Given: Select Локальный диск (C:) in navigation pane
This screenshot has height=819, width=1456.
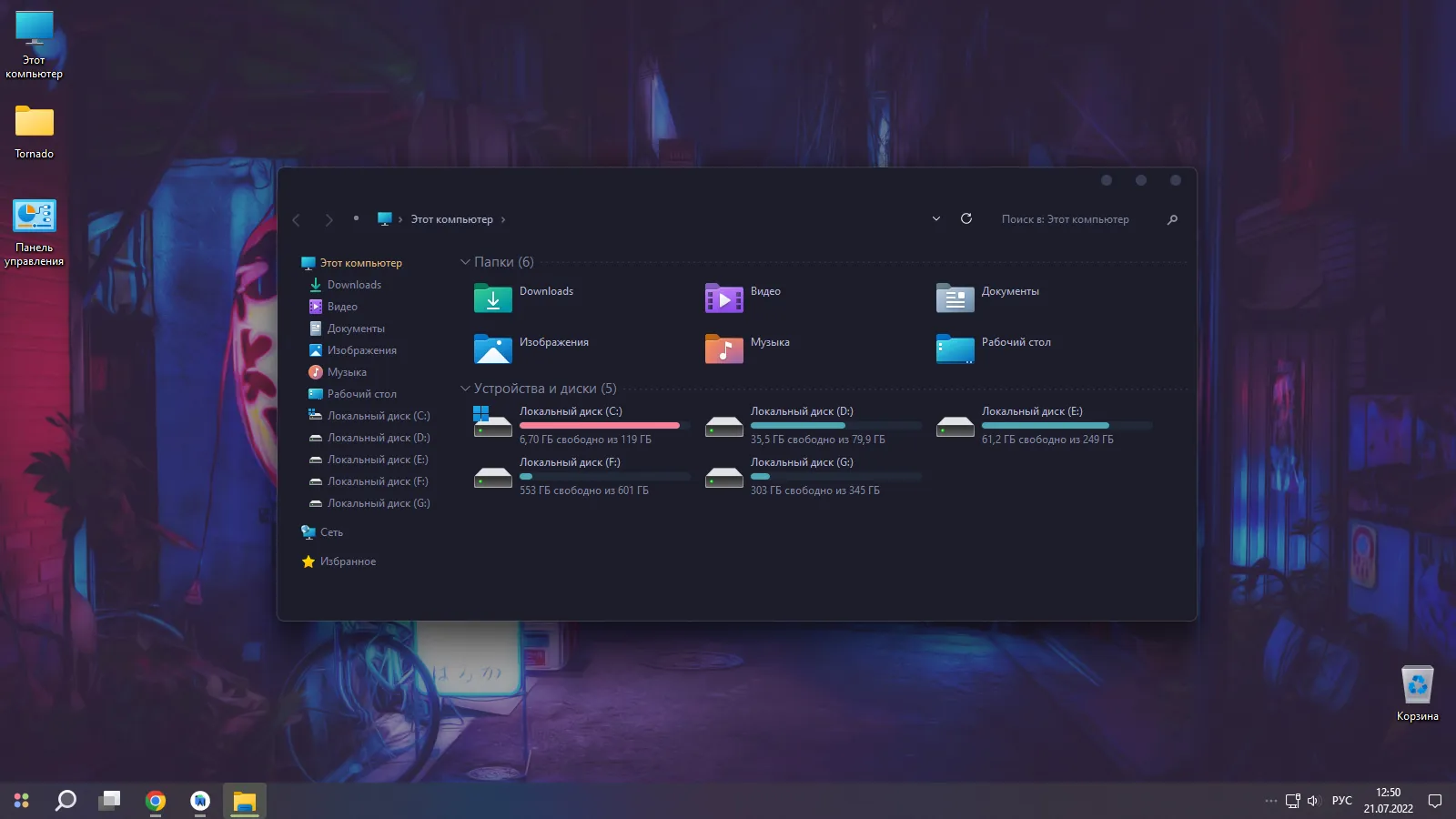Looking at the screenshot, I should (x=369, y=416).
